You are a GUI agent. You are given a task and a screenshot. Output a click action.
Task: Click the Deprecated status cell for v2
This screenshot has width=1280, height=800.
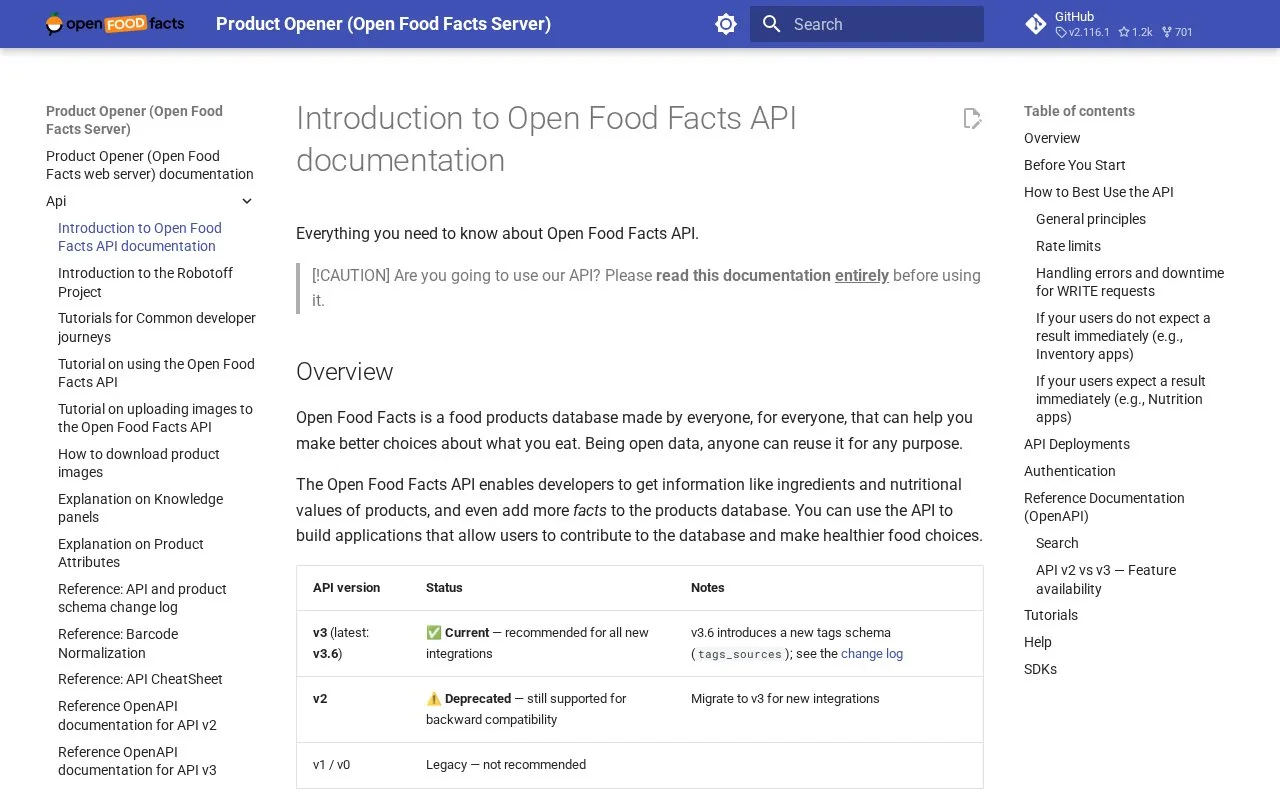[x=542, y=709]
